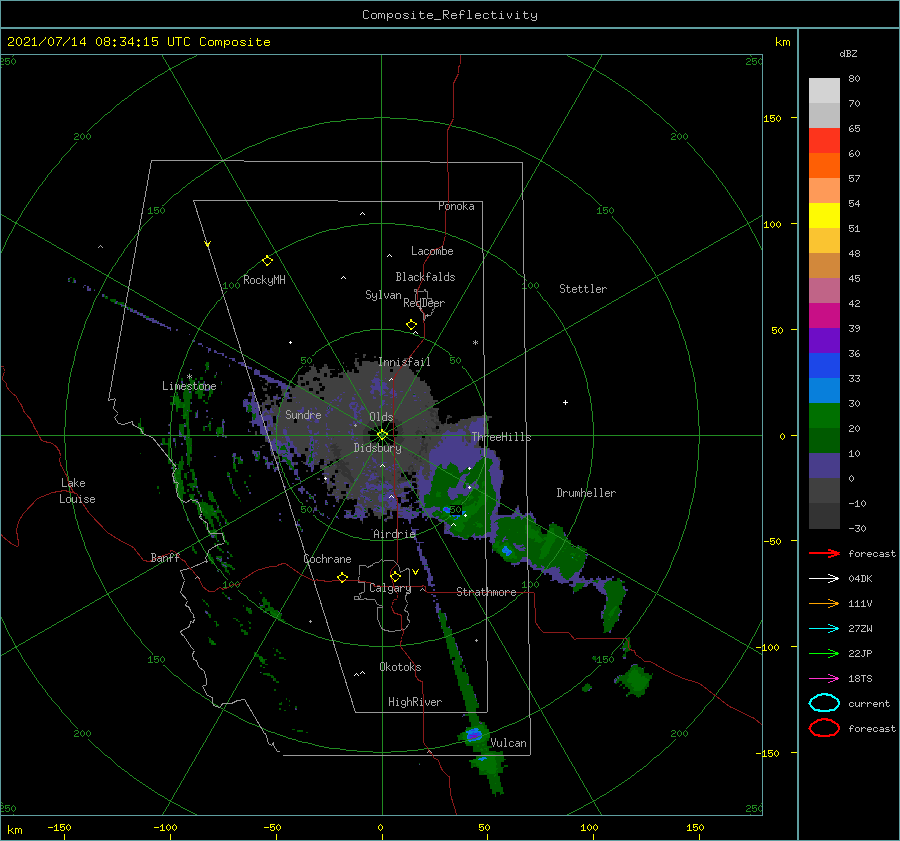Click the yellow diamond marker above Calgary label
This screenshot has height=841, width=900.
click(x=395, y=576)
